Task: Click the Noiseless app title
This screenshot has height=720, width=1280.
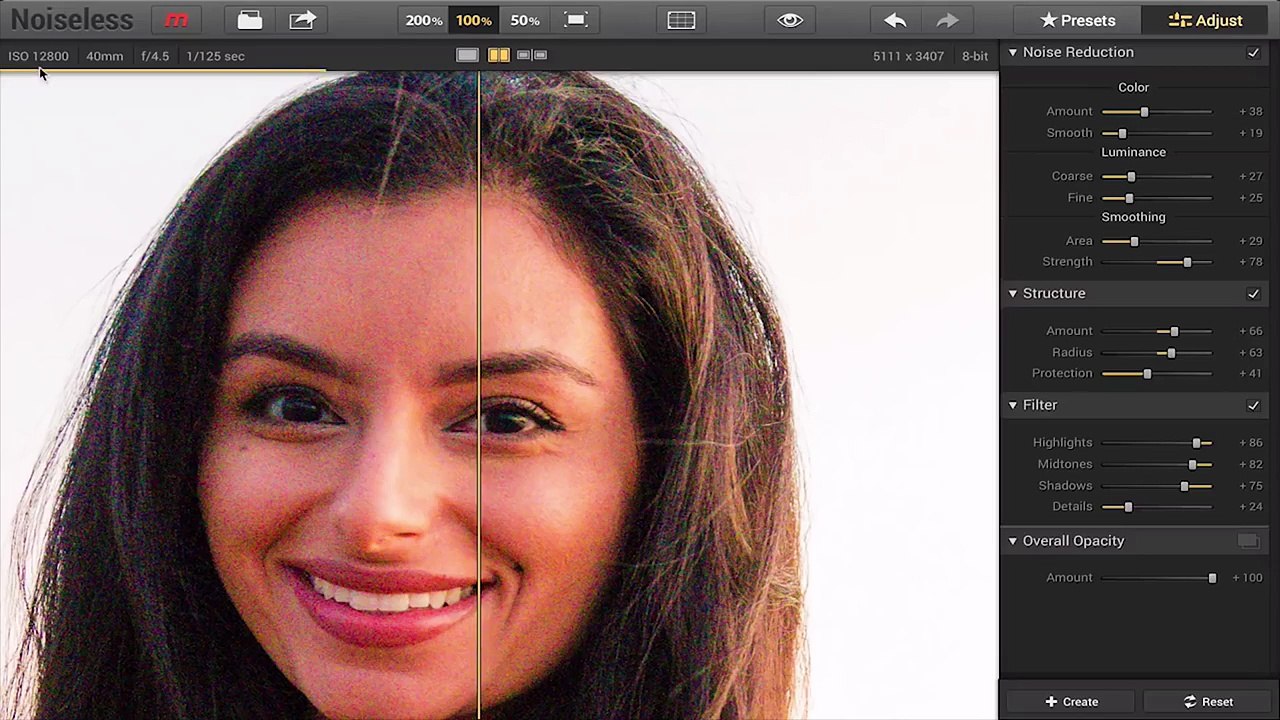Action: click(x=72, y=20)
